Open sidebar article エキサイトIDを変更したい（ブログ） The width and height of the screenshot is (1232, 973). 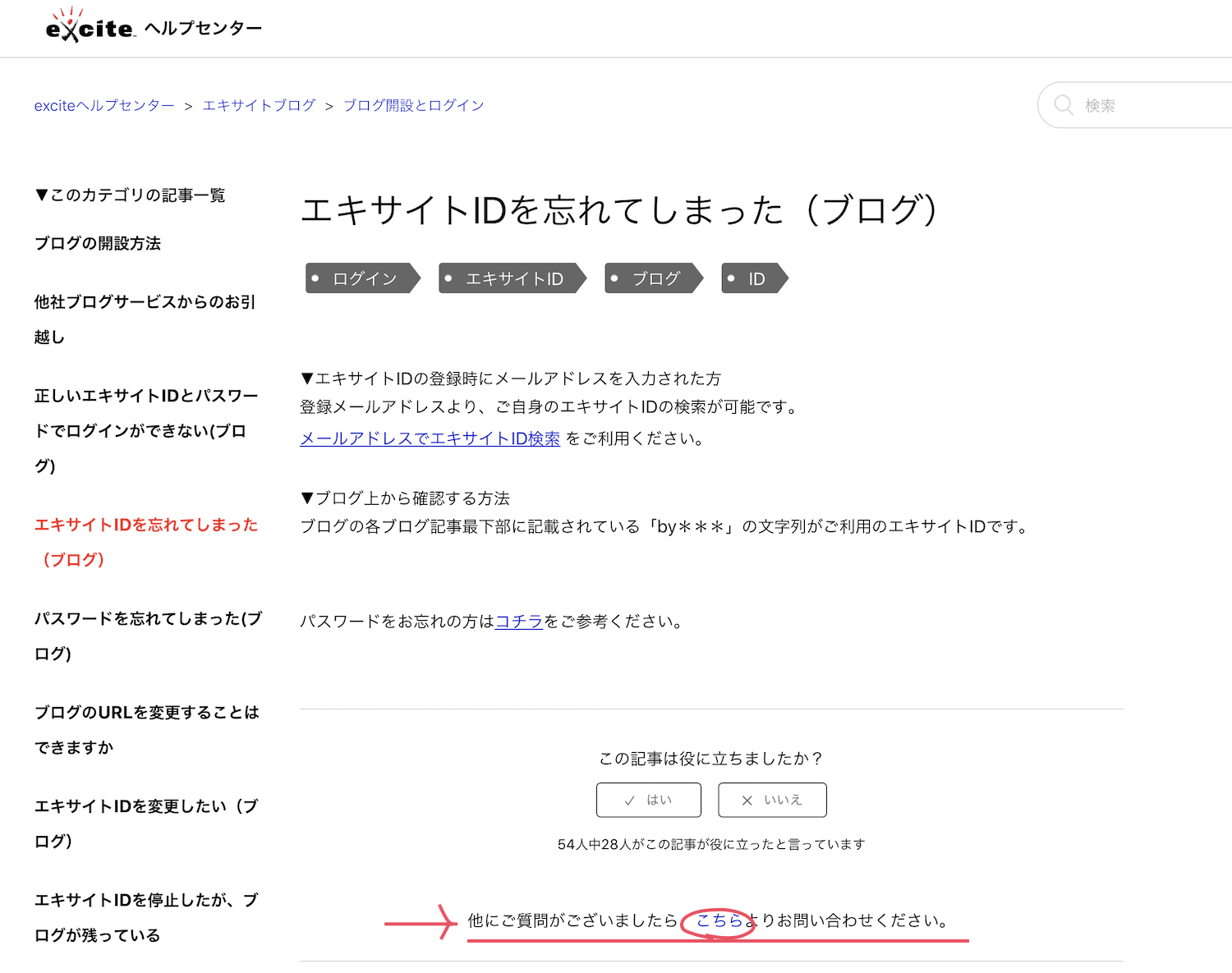[x=146, y=824]
